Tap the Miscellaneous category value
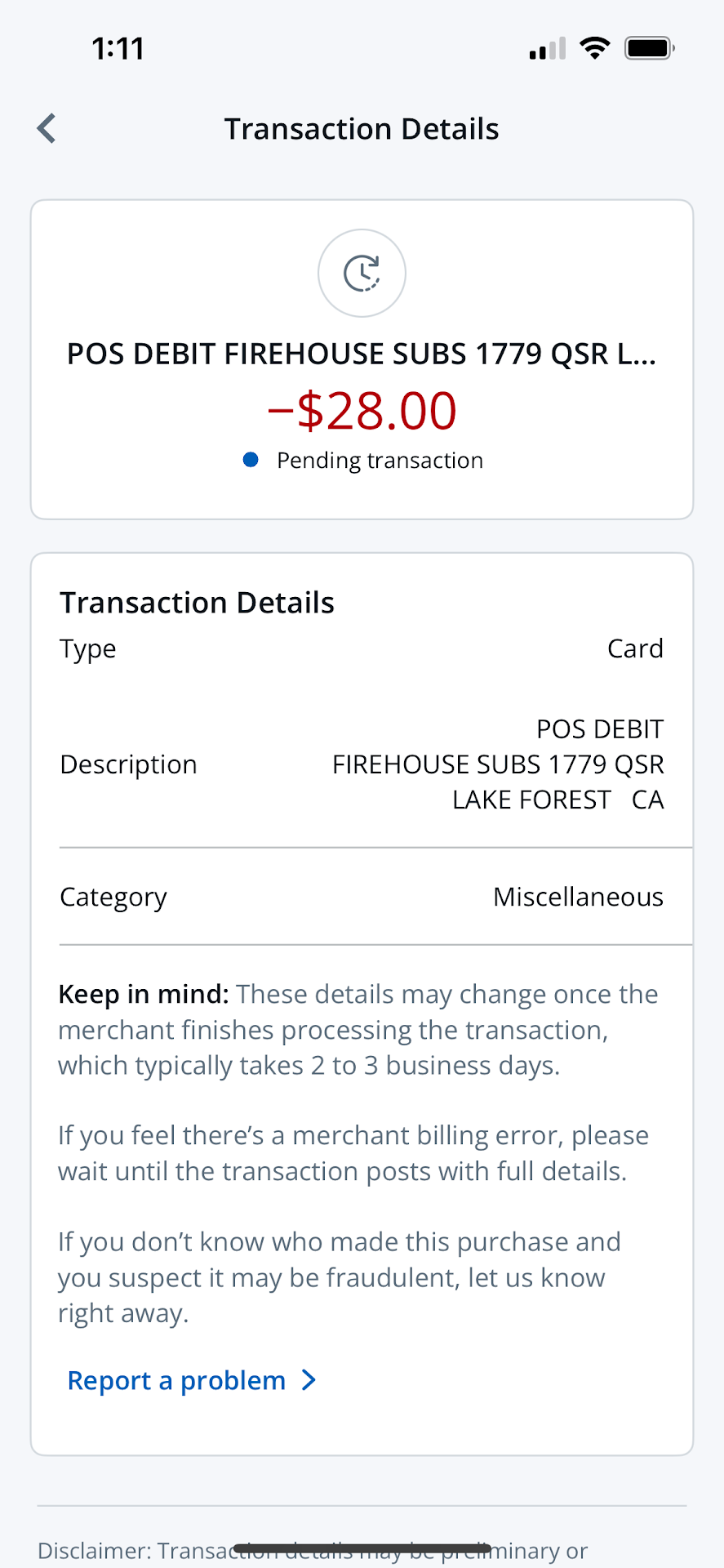This screenshot has height=1568, width=724. (x=578, y=897)
